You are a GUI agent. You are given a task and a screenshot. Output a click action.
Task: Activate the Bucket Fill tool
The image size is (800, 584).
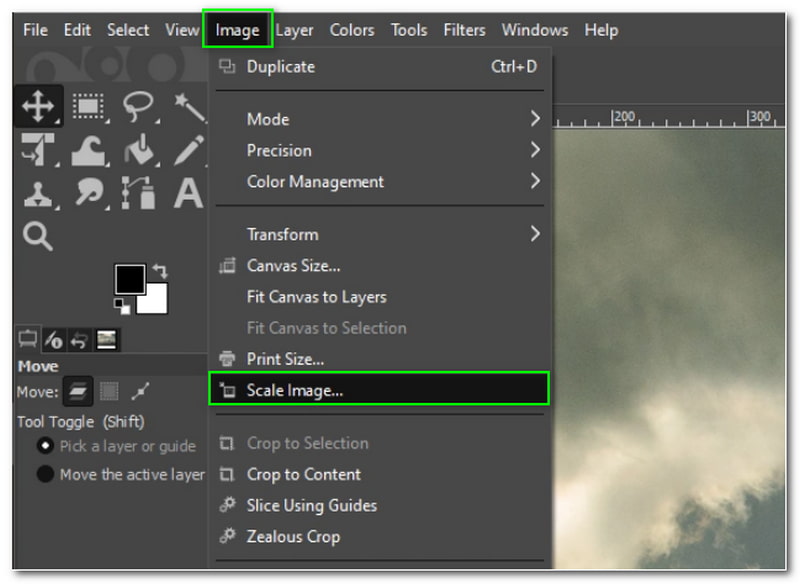(137, 151)
